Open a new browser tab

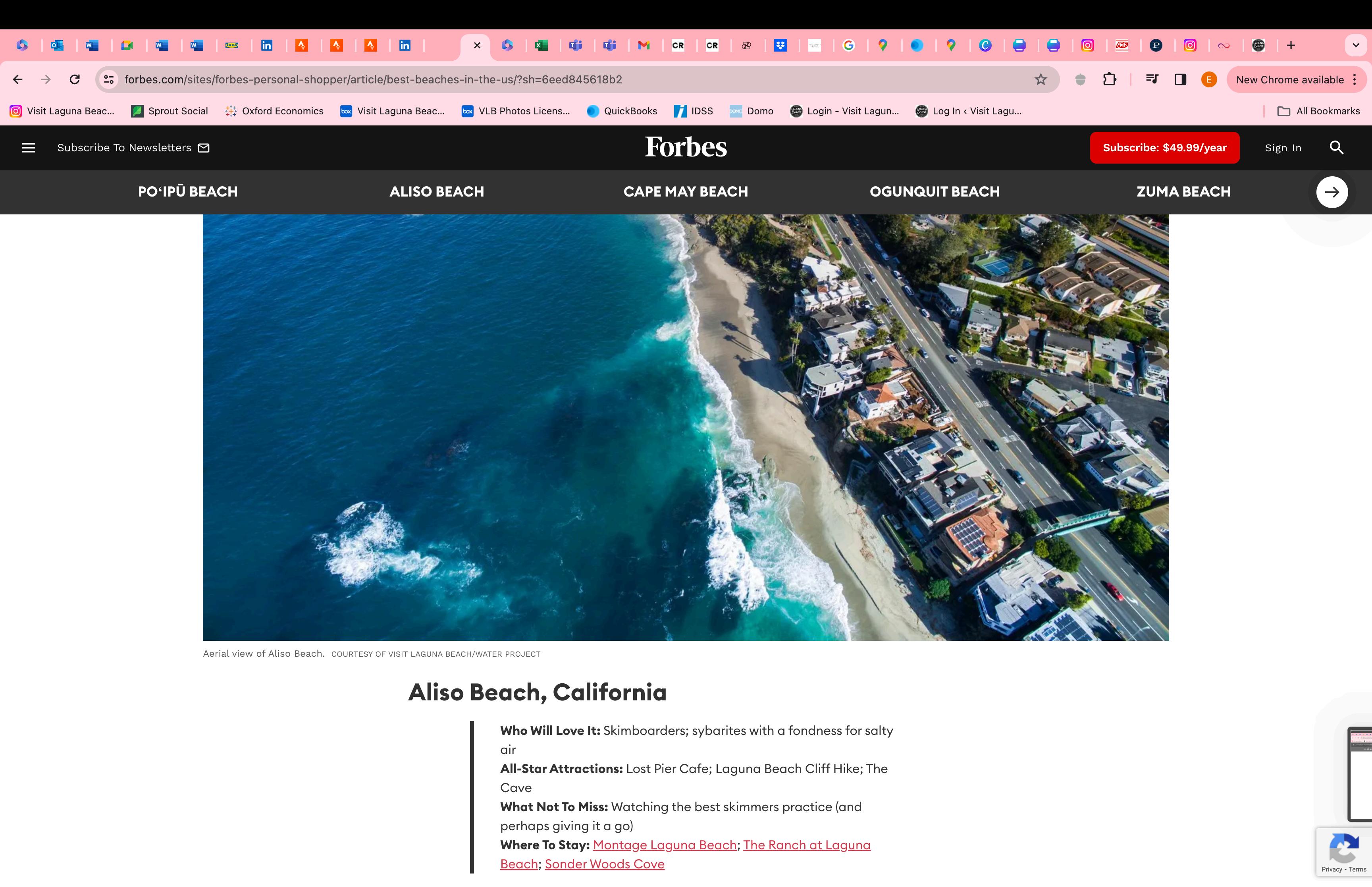pyautogui.click(x=1291, y=46)
